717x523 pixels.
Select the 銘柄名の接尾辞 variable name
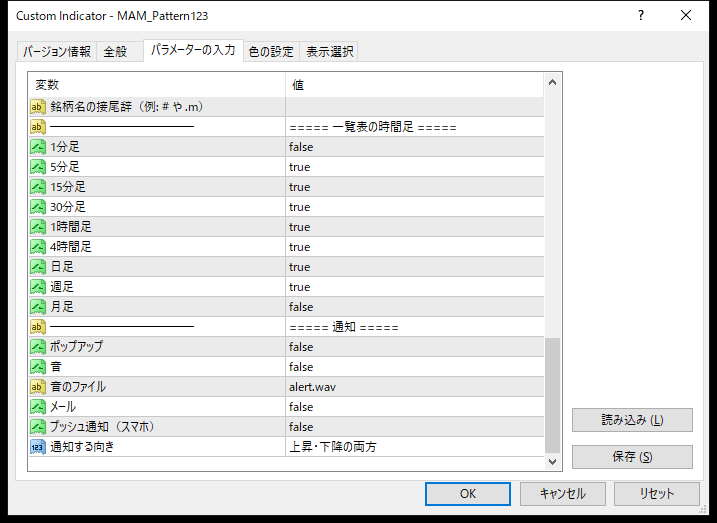click(x=127, y=107)
